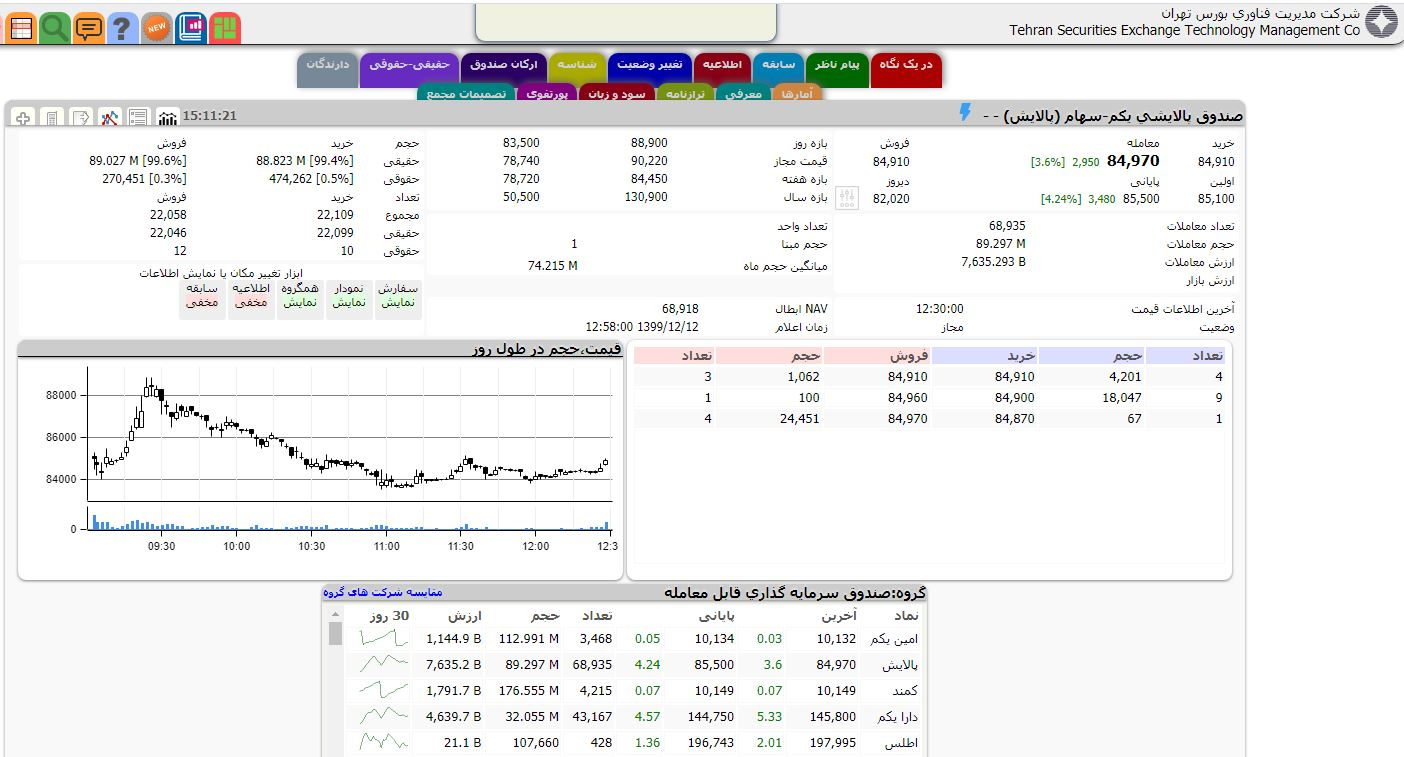
Task: Click the order book sell volume 24,451
Action: click(798, 419)
